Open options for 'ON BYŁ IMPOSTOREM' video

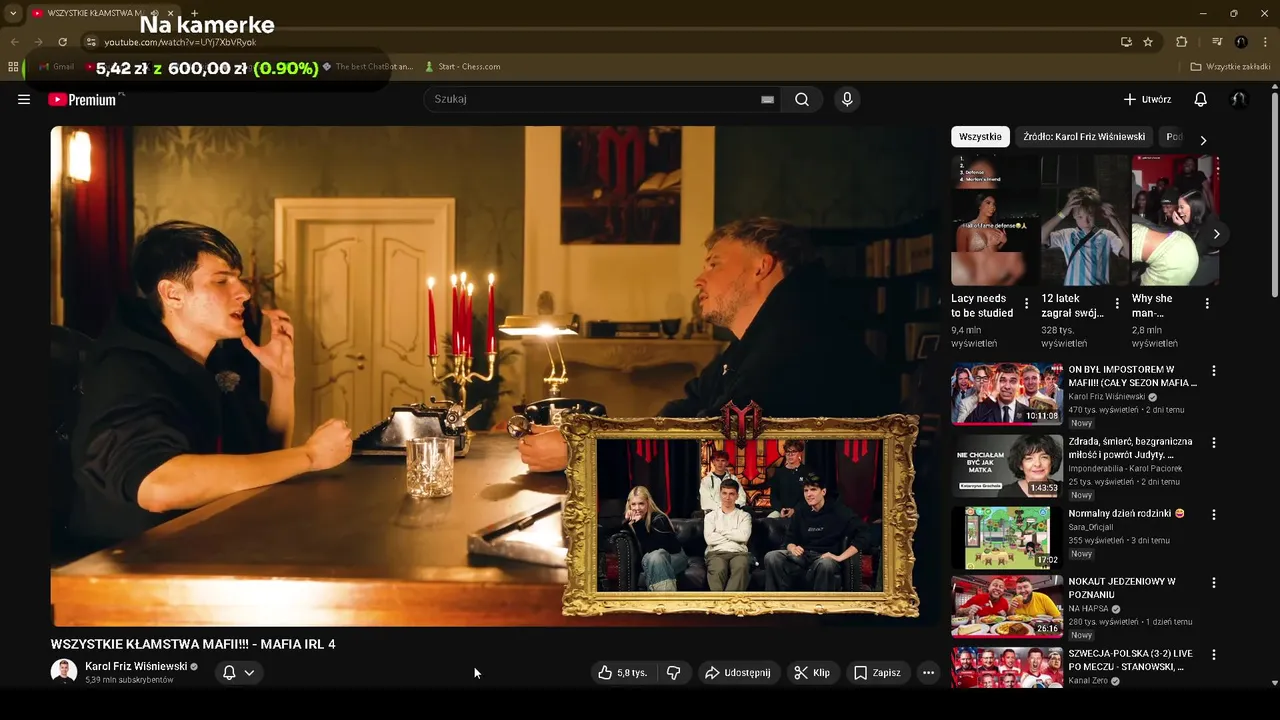pyautogui.click(x=1214, y=371)
